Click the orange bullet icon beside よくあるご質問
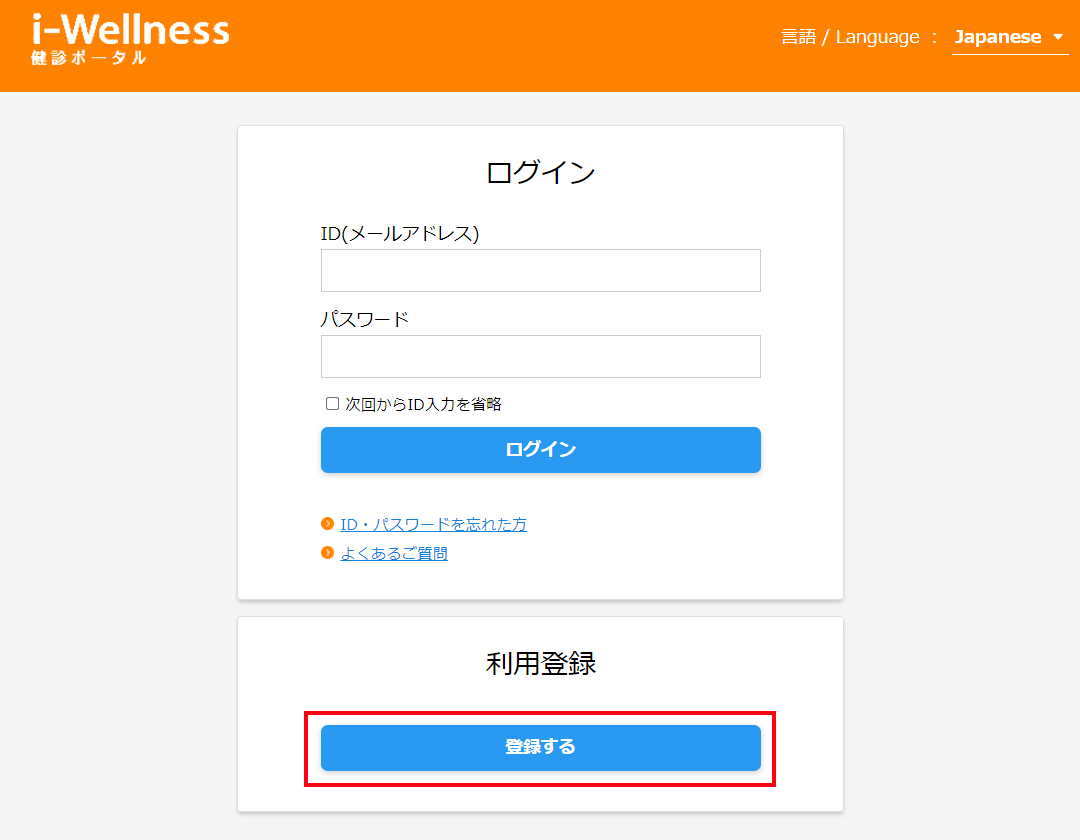Viewport: 1080px width, 840px height. [328, 552]
